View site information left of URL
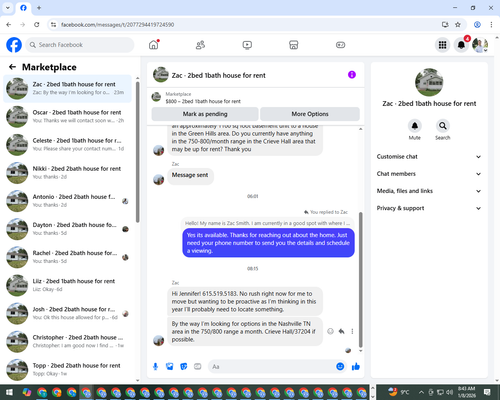Viewport: 500px width, 400px height. tap(53, 24)
